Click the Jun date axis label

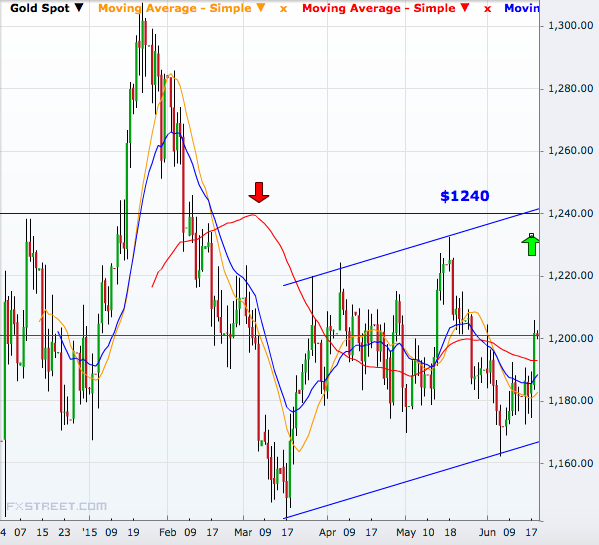coord(487,532)
